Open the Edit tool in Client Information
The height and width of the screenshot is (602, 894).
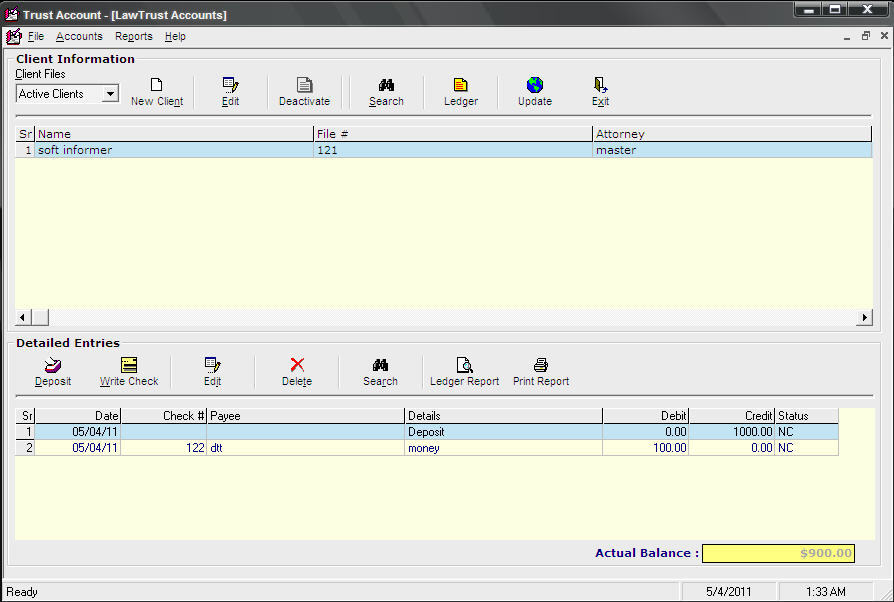point(232,91)
